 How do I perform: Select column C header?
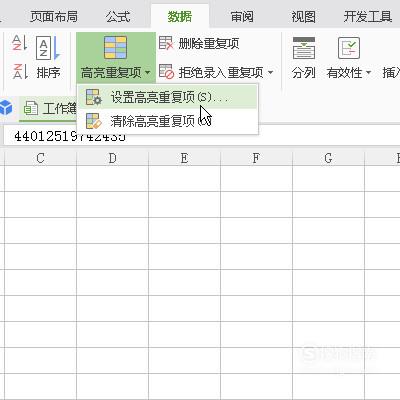pyautogui.click(x=40, y=158)
